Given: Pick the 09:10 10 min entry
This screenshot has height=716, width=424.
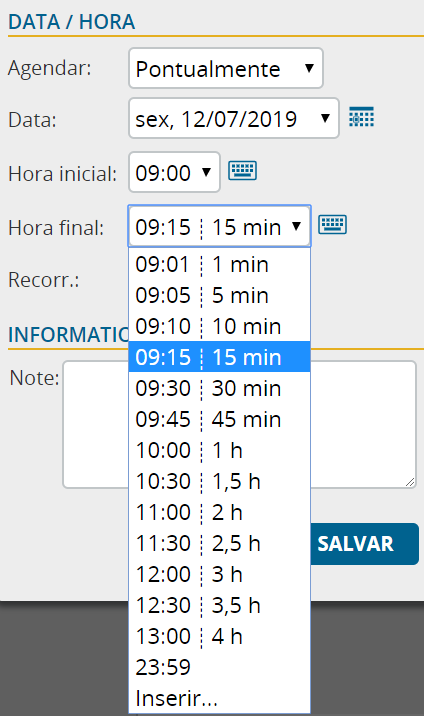Looking at the screenshot, I should (x=220, y=326).
